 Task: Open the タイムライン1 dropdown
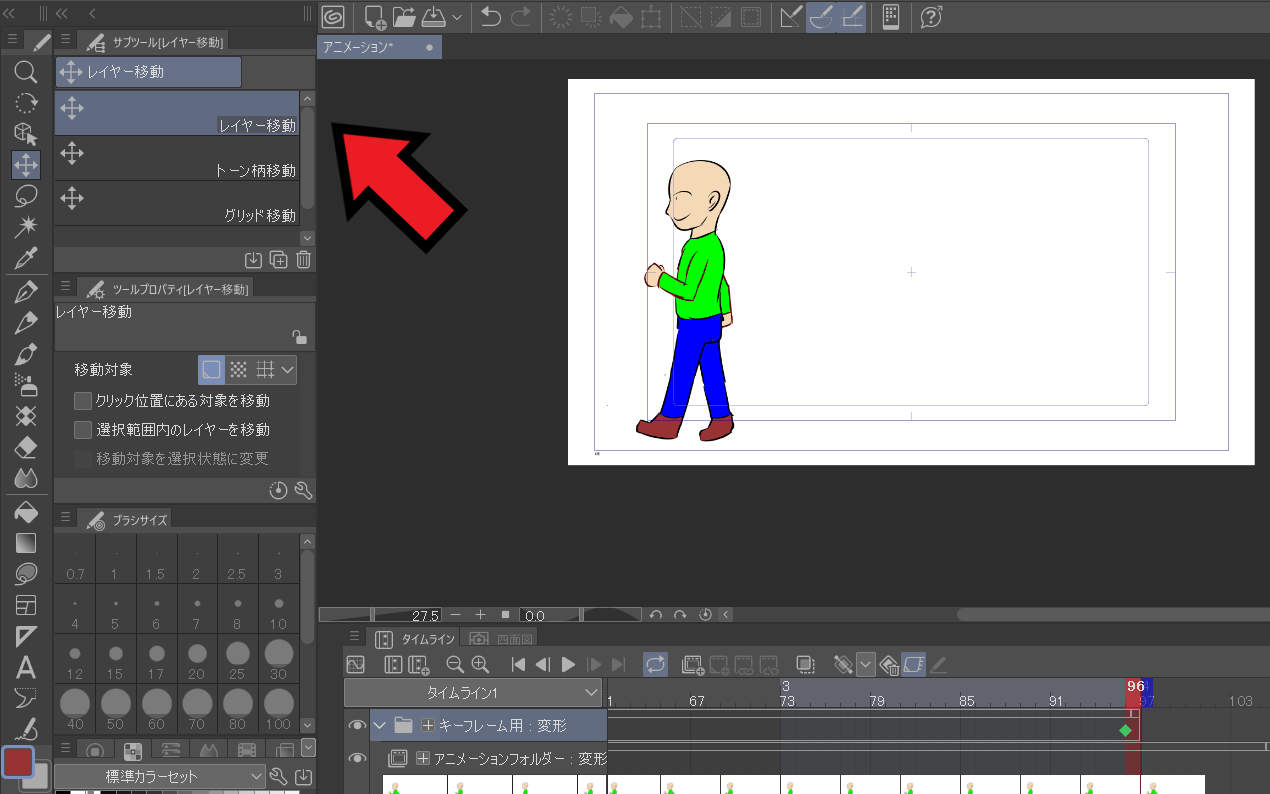tap(473, 693)
